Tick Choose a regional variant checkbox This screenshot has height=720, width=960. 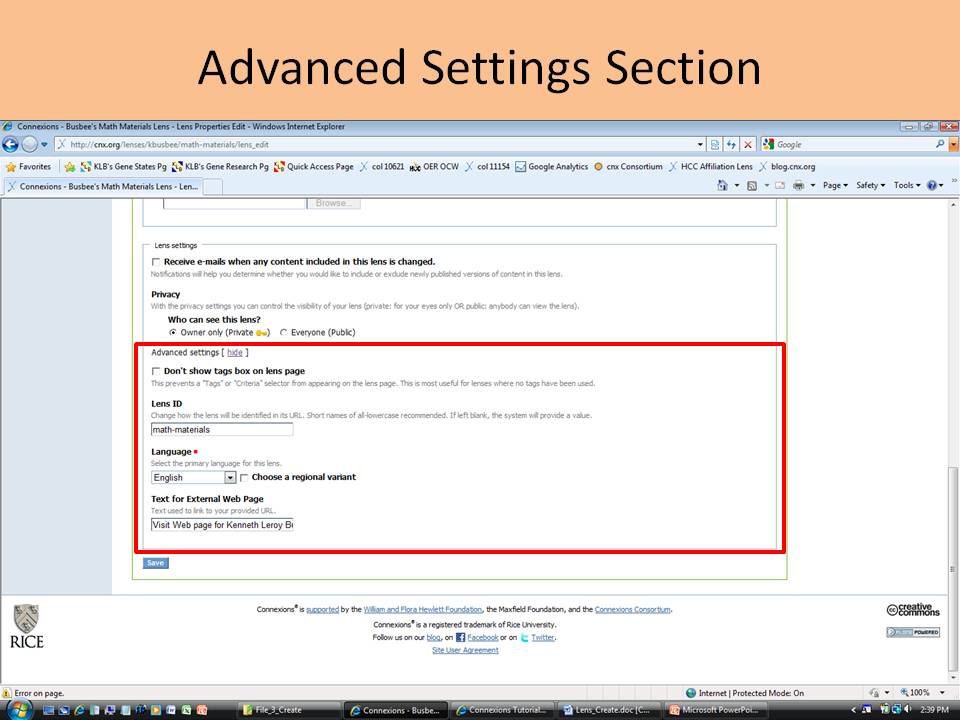pyautogui.click(x=244, y=478)
